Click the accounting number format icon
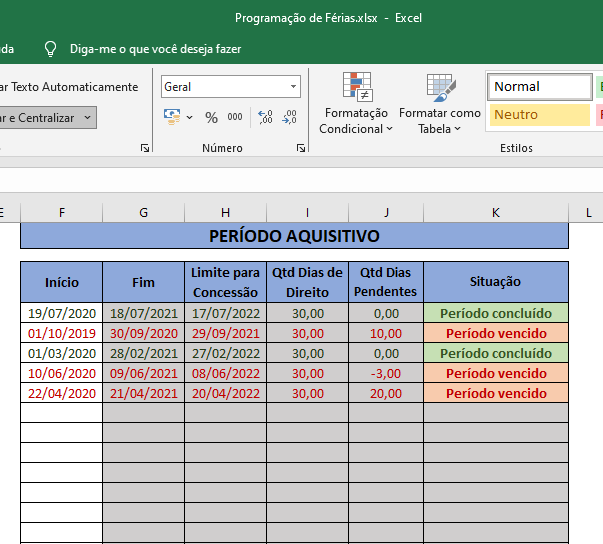Viewport: 603px width, 544px height. click(172, 117)
